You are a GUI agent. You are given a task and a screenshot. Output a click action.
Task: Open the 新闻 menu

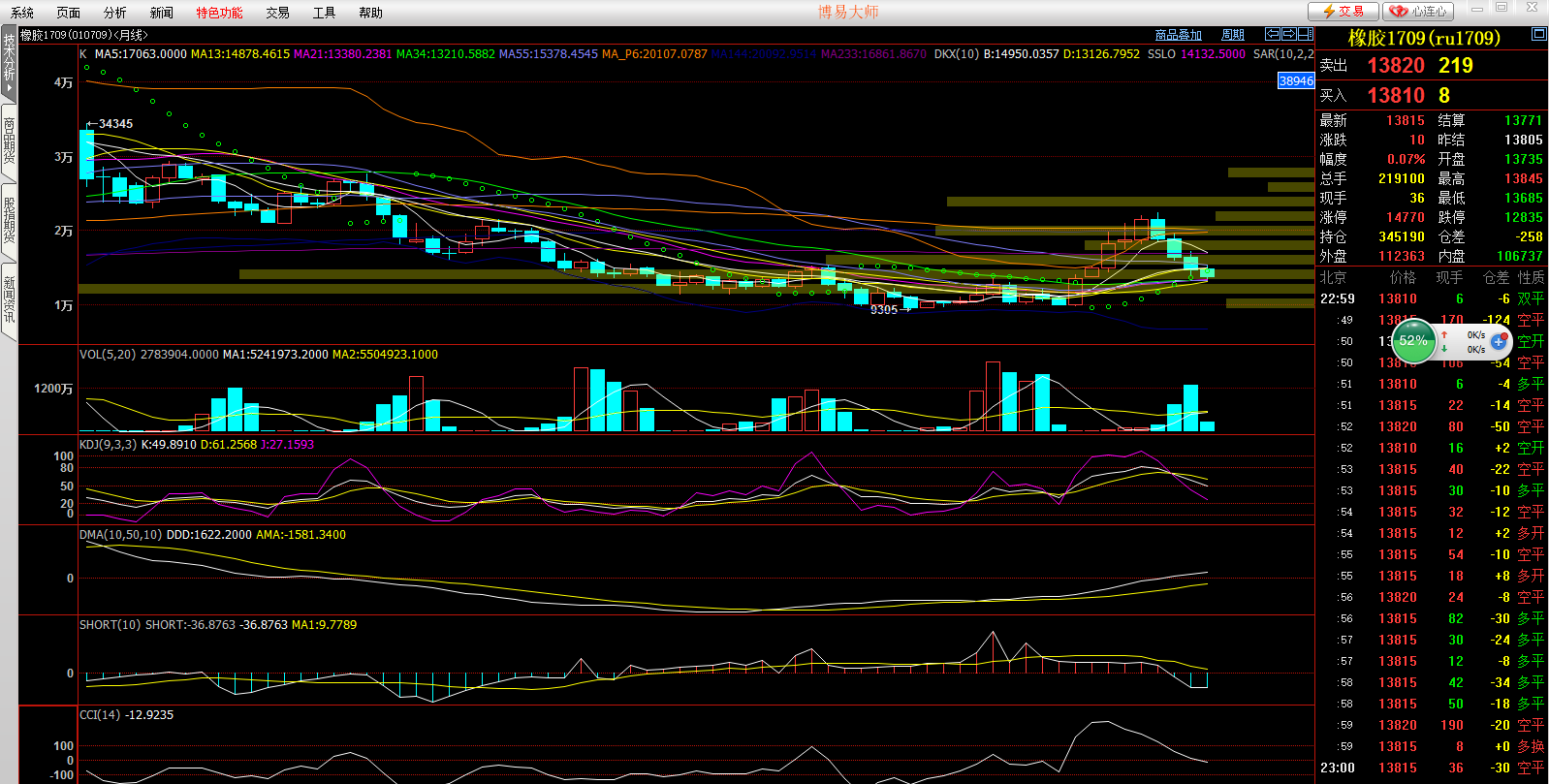coord(162,13)
